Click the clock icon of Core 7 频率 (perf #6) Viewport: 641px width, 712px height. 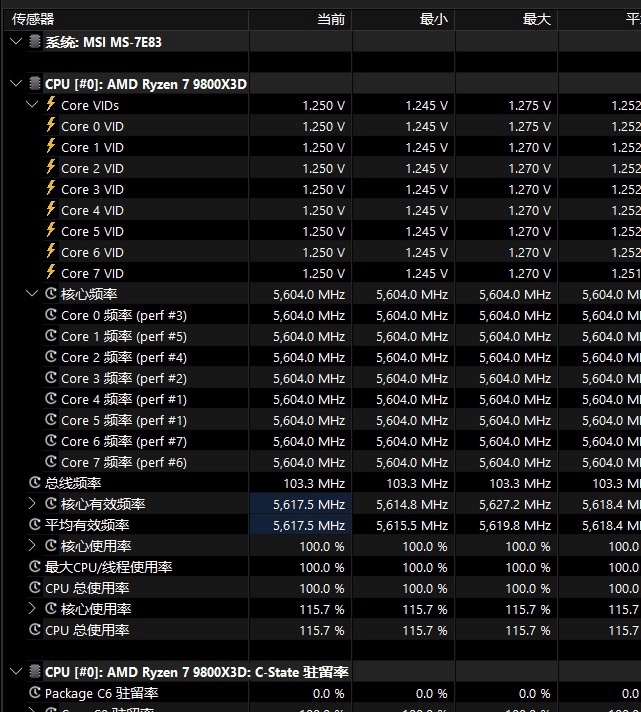[51, 461]
